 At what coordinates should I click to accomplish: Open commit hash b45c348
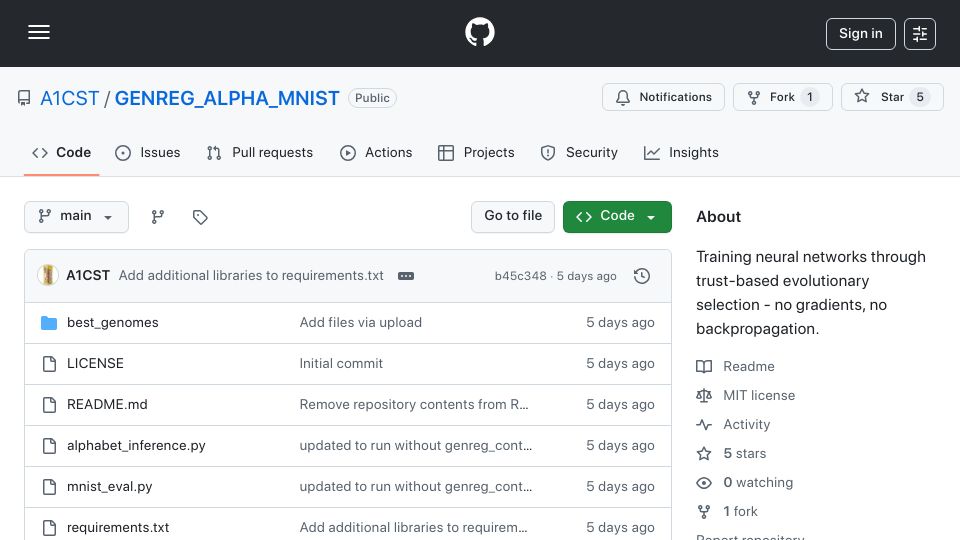click(x=520, y=276)
